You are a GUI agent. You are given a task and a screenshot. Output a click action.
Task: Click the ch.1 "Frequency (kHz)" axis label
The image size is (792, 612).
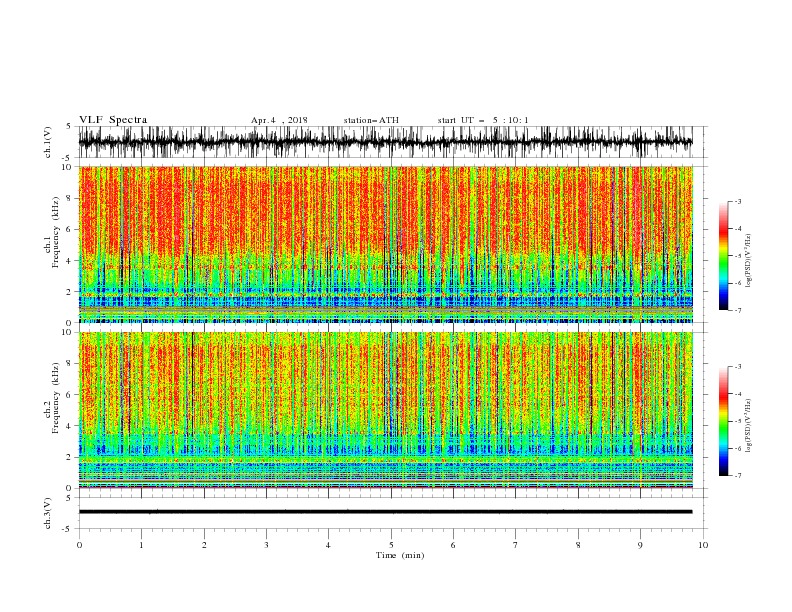click(56, 230)
